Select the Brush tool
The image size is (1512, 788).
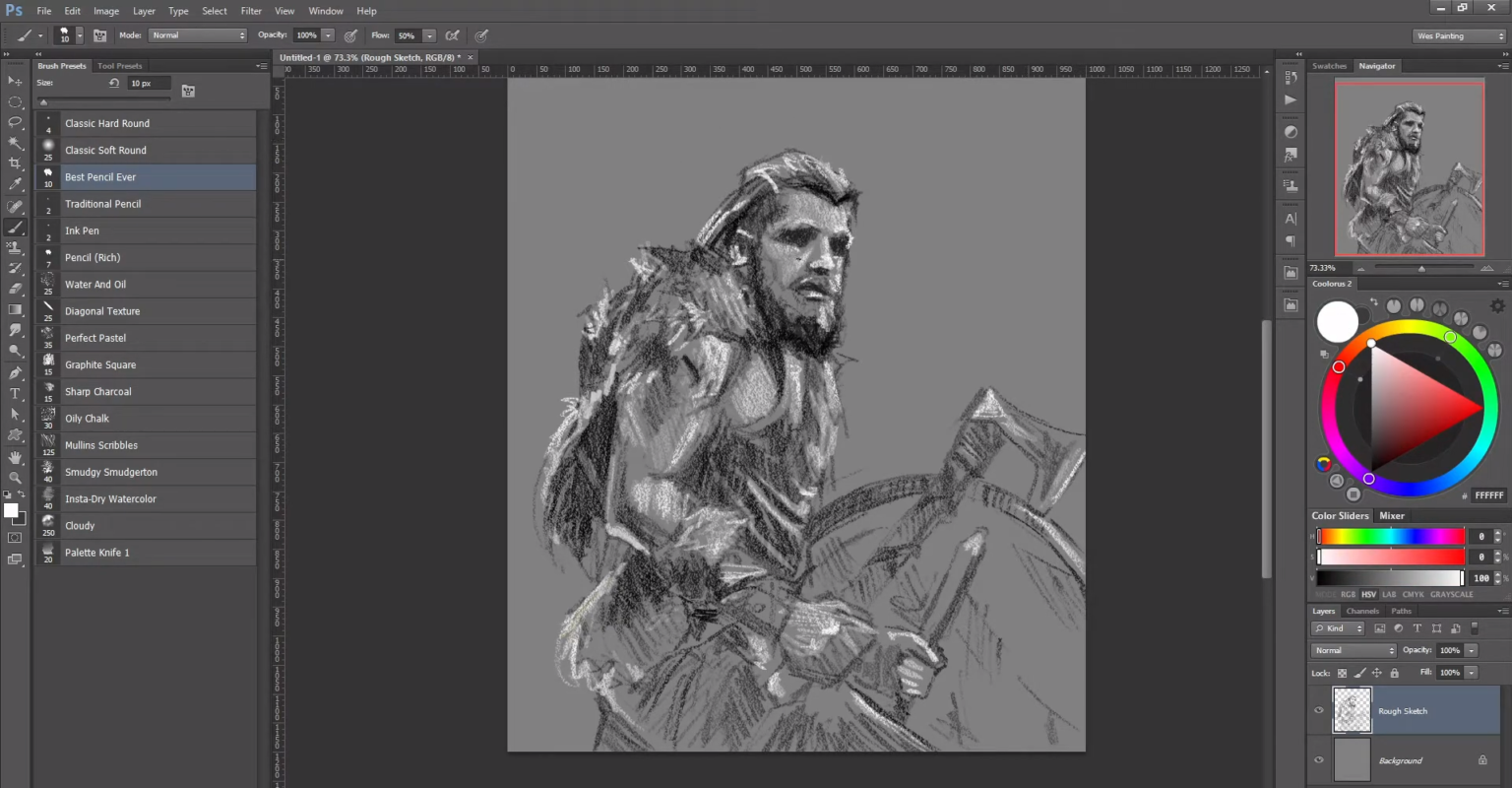tap(15, 228)
